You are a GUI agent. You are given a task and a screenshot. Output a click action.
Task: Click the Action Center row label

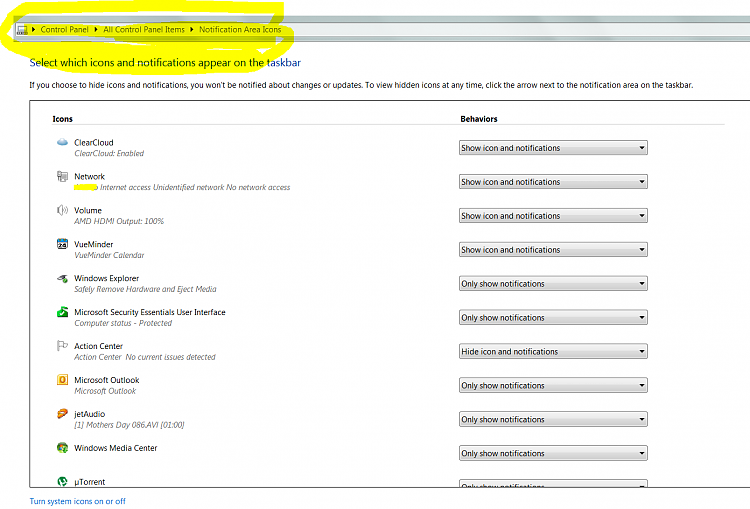tap(99, 346)
